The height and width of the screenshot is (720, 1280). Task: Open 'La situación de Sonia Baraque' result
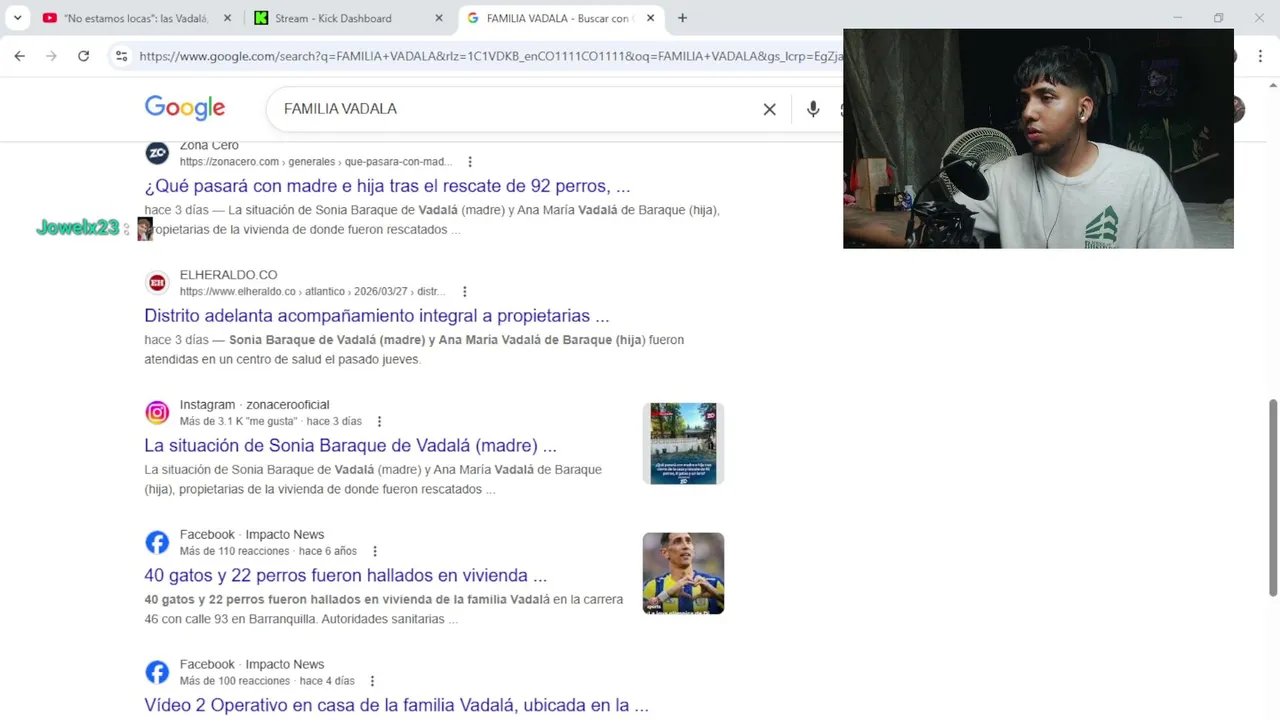tap(350, 446)
